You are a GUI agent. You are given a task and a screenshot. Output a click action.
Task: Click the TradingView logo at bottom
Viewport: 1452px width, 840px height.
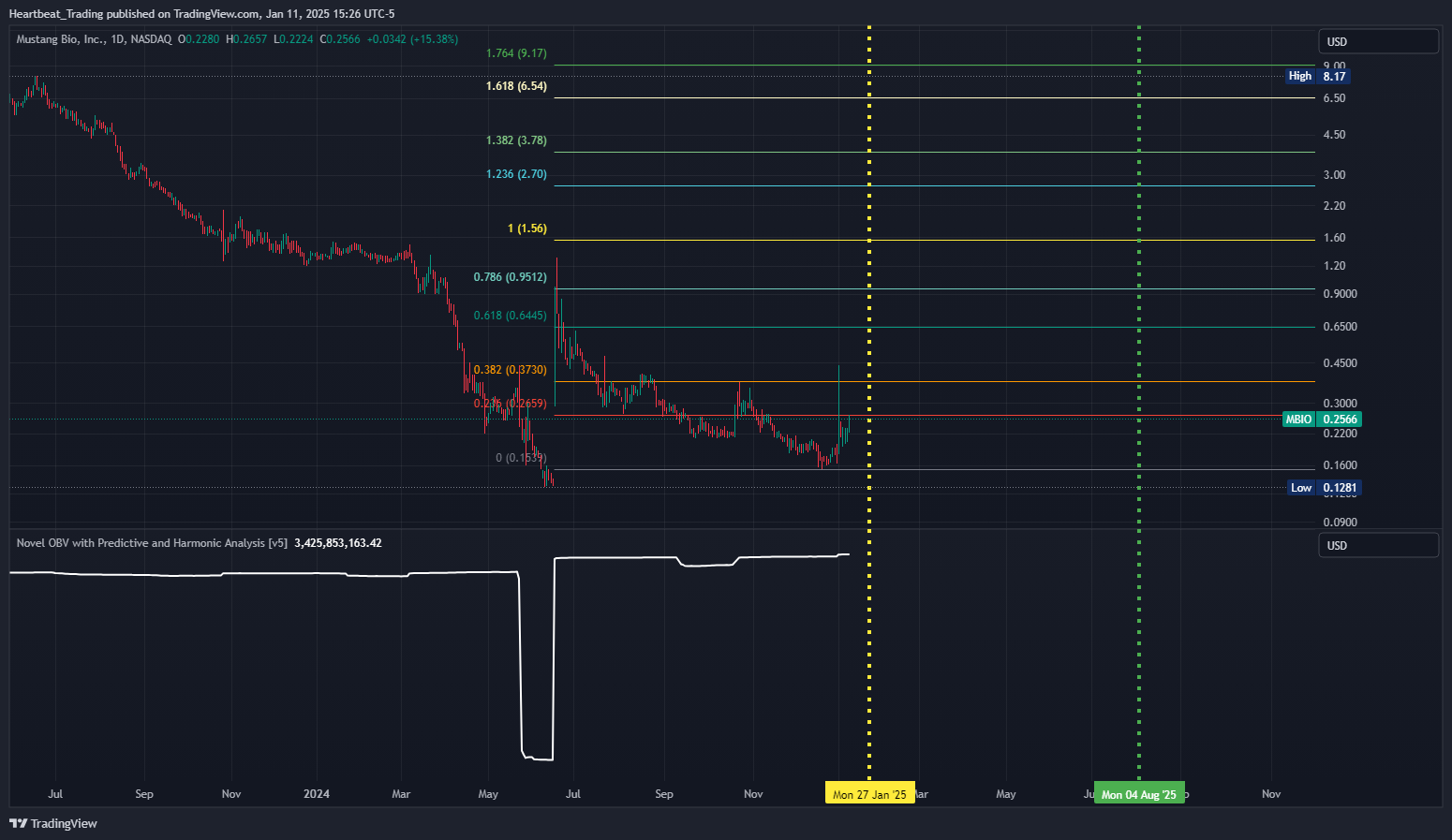[x=53, y=823]
